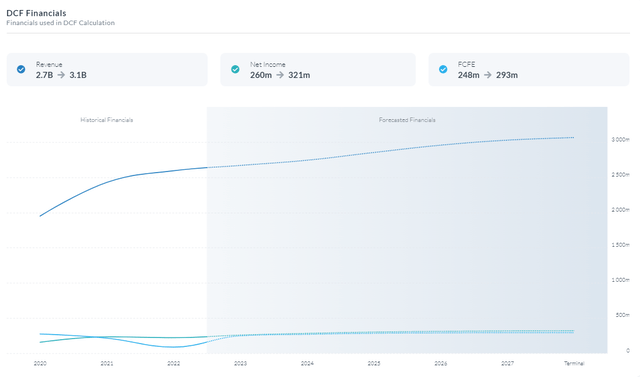Click the Terminal x-axis label
Viewport: 640px width, 377px height.
pyautogui.click(x=574, y=364)
